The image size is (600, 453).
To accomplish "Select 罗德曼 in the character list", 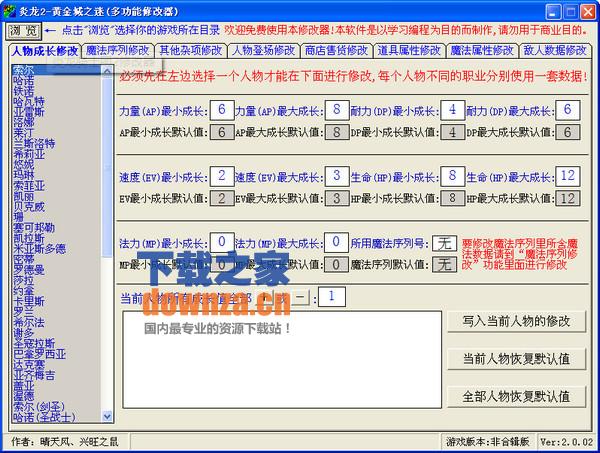I will (57, 270).
